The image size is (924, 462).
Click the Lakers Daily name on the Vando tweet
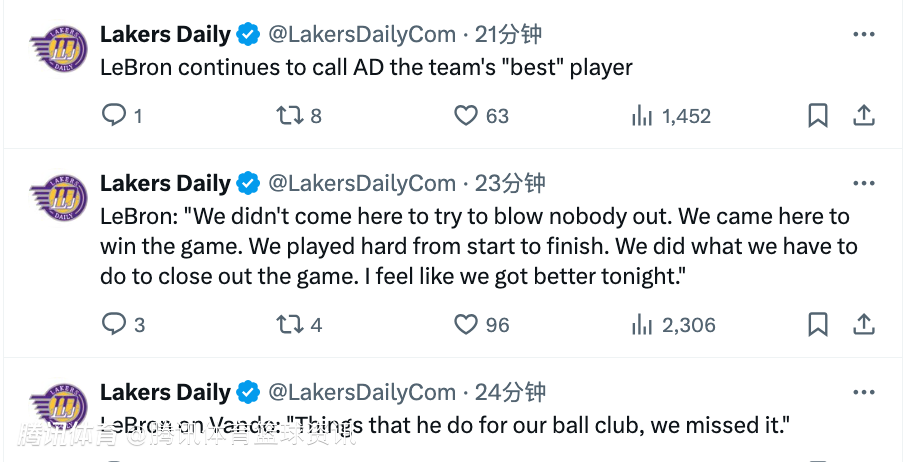165,392
